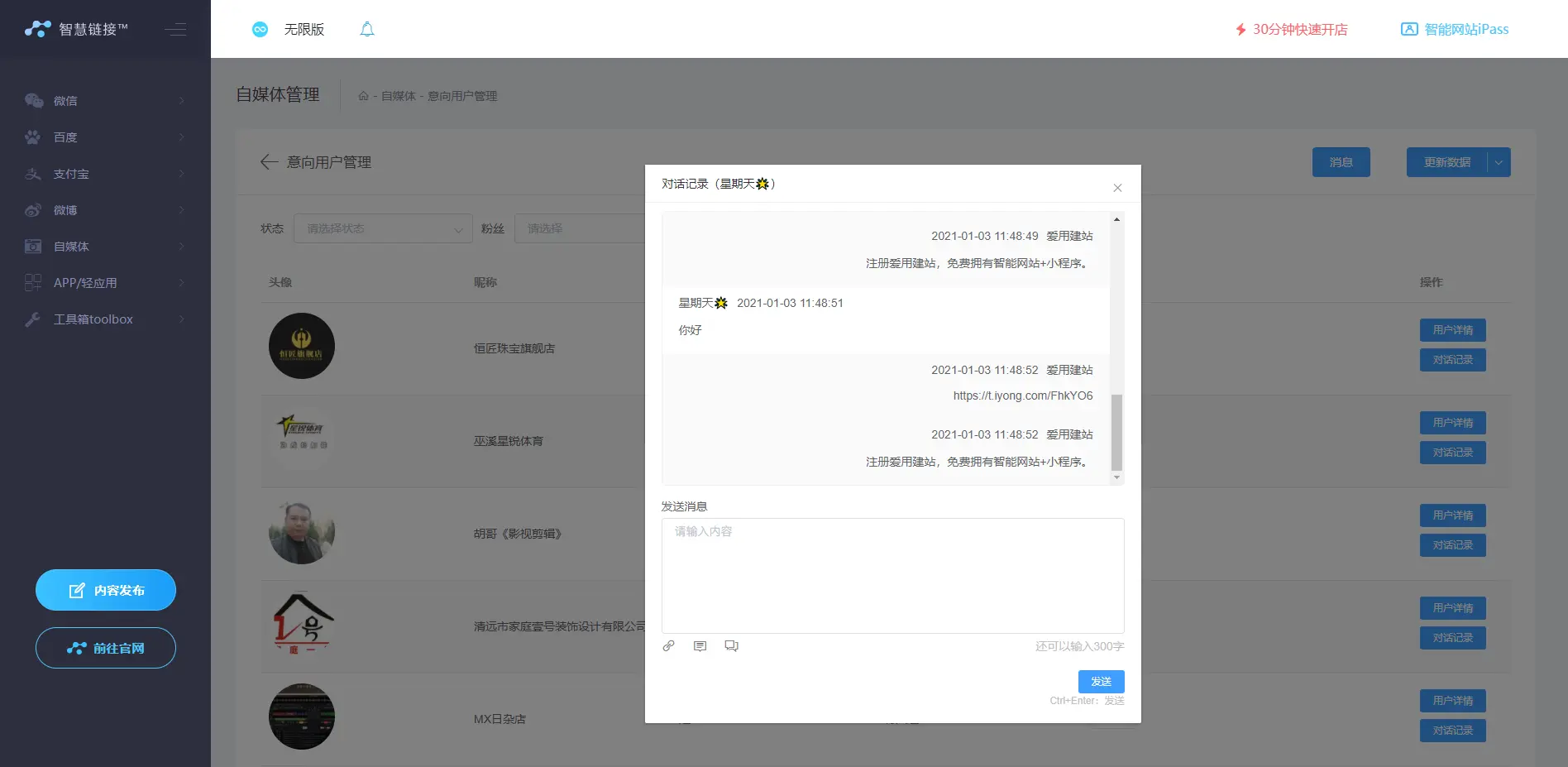This screenshot has width=1568, height=767.
Task: Click the link attachment icon under the message box
Action: 668,646
